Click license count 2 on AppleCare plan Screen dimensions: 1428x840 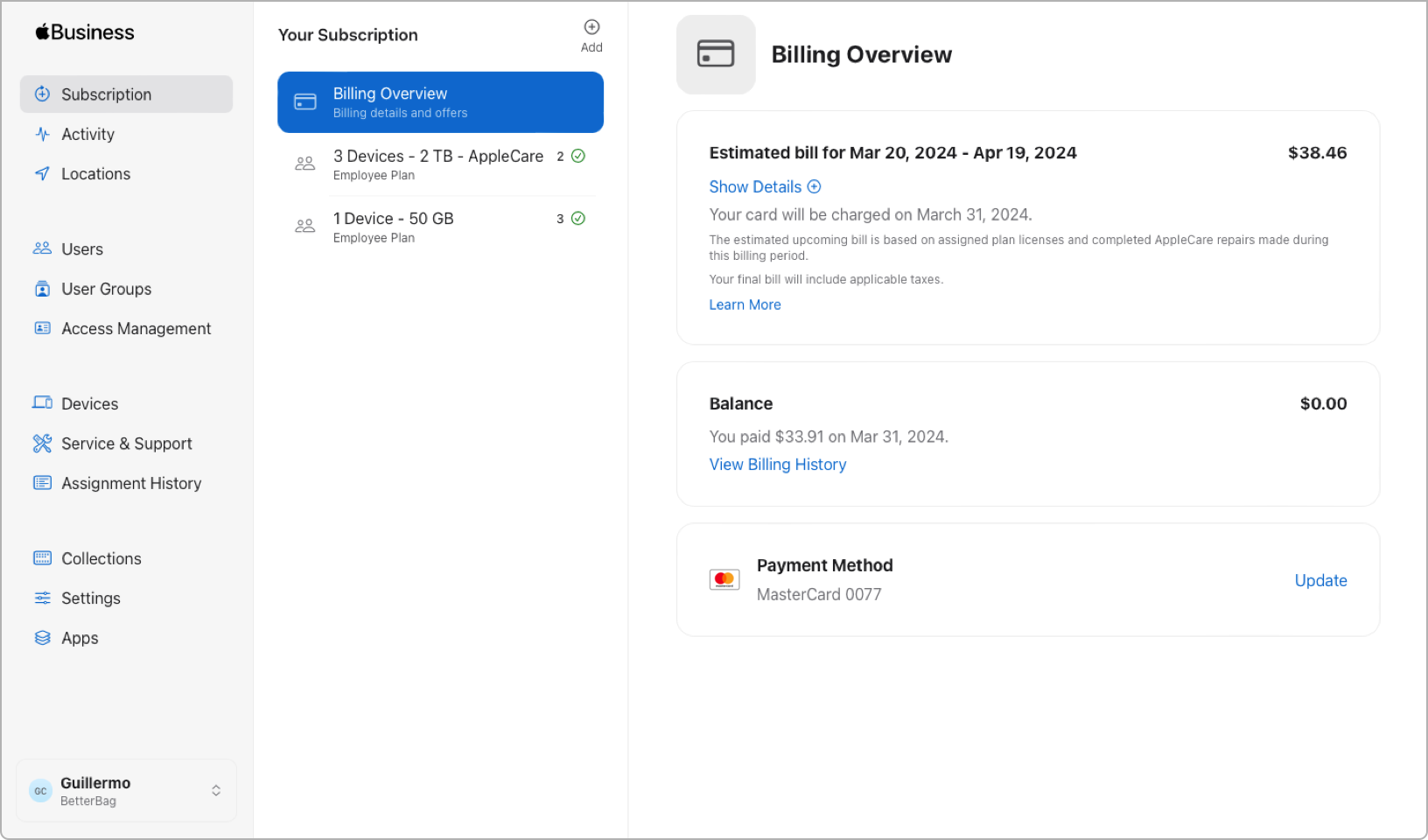(x=560, y=157)
